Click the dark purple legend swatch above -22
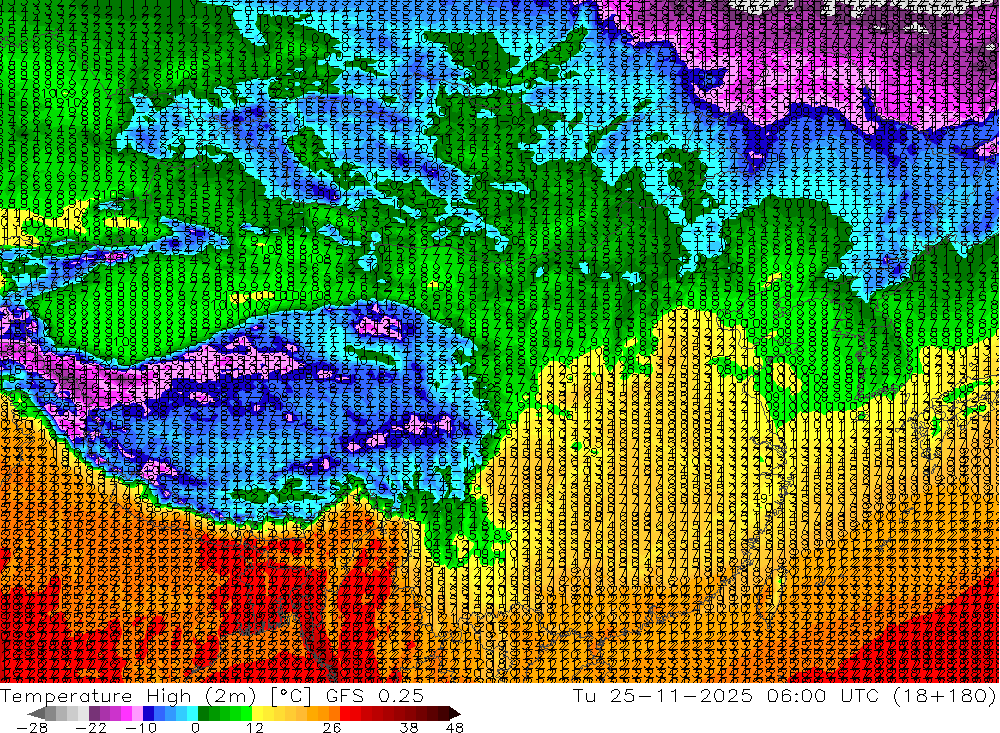The width and height of the screenshot is (1000, 733). tap(94, 714)
